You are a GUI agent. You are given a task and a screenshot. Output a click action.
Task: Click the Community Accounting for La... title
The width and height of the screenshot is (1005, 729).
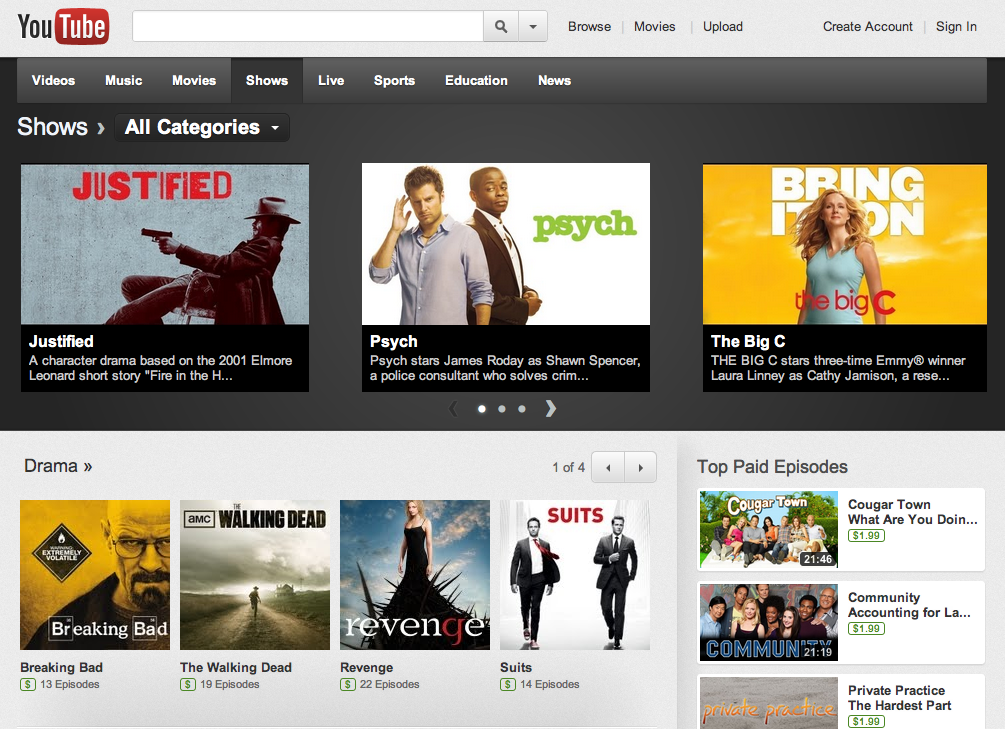pyautogui.click(x=909, y=605)
